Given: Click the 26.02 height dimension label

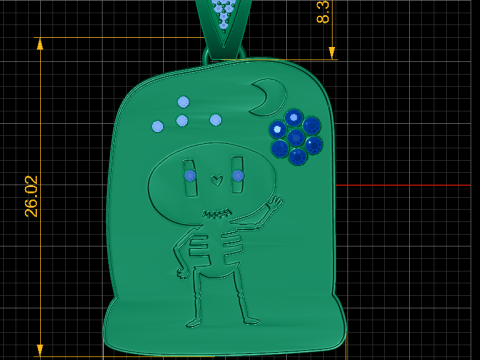Looking at the screenshot, I should click(31, 196).
